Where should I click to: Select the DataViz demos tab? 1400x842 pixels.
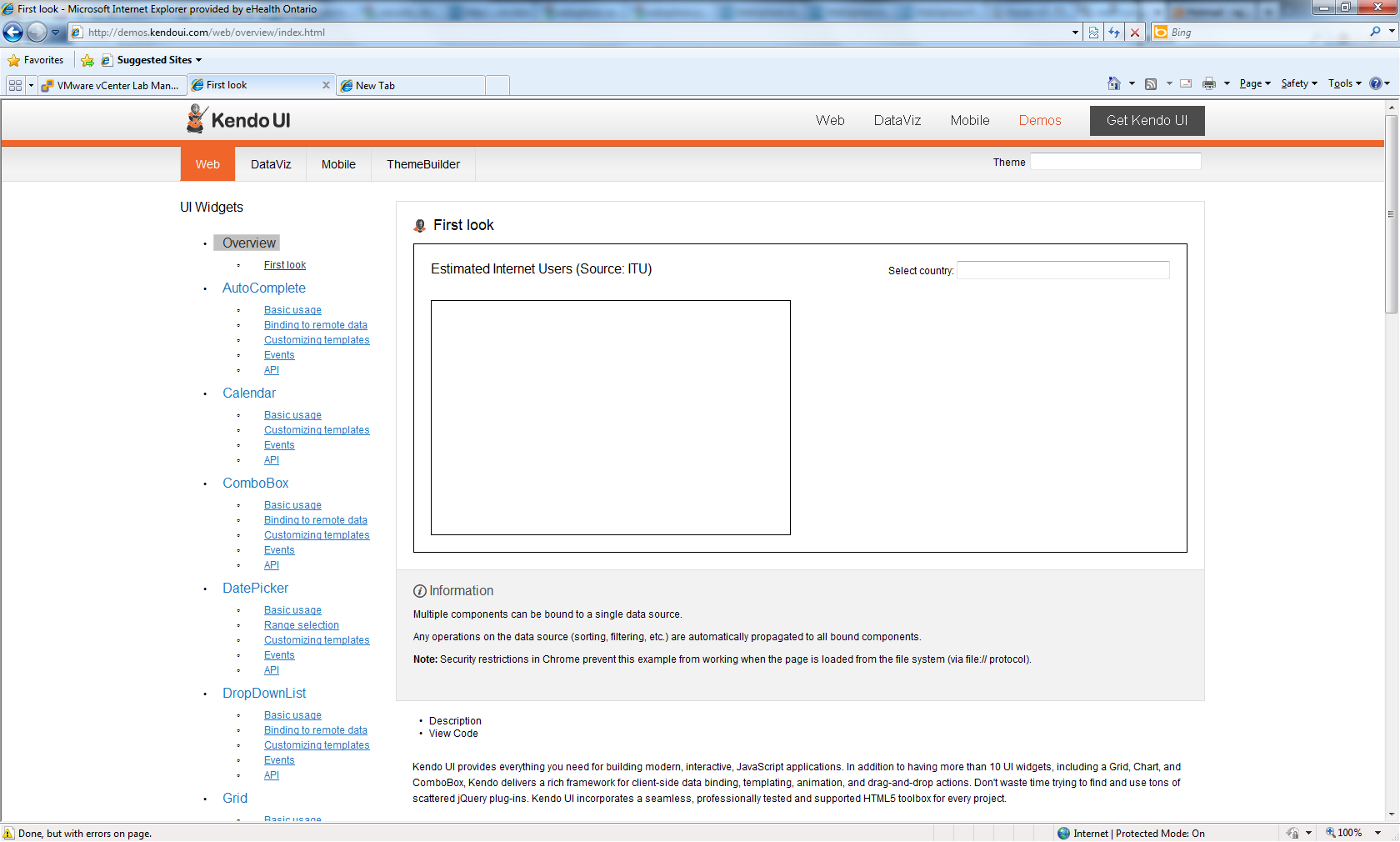(x=271, y=164)
